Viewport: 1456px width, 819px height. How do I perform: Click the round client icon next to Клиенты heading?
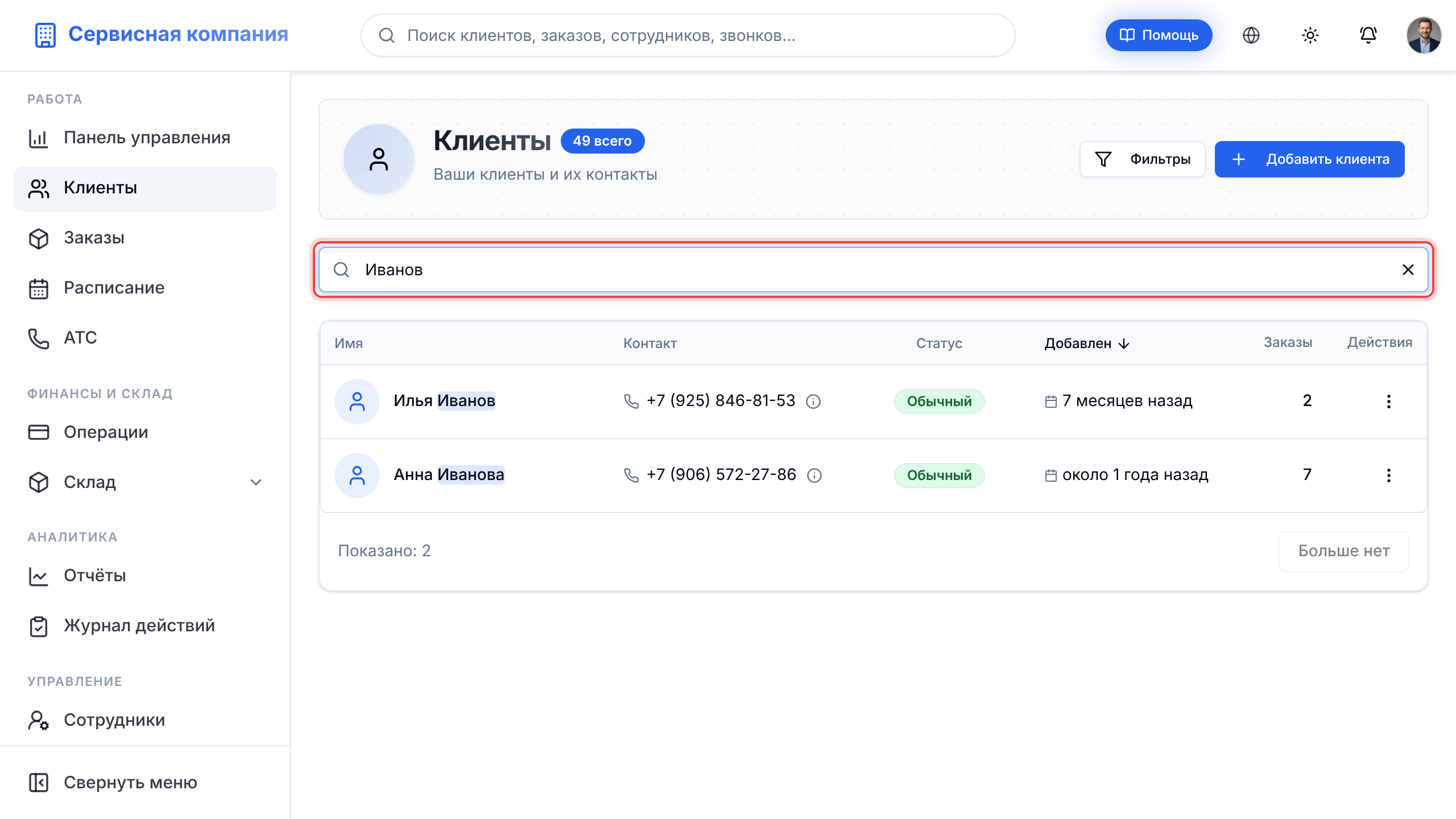click(378, 159)
